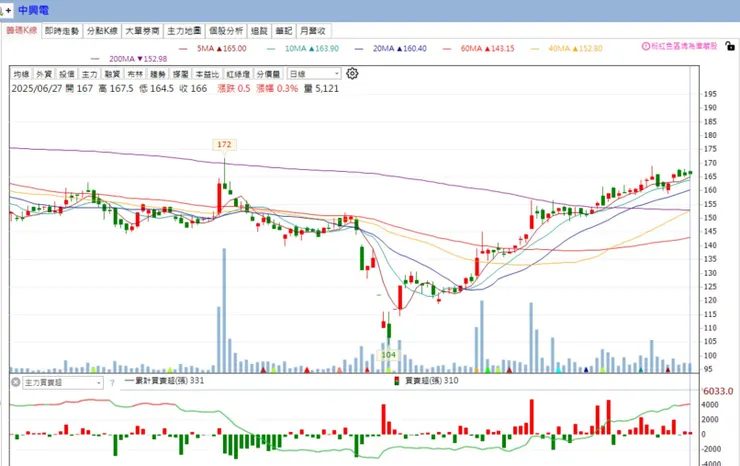Toggle the 外資 overlay button
Viewport: 740px width, 466px height.
click(44, 74)
